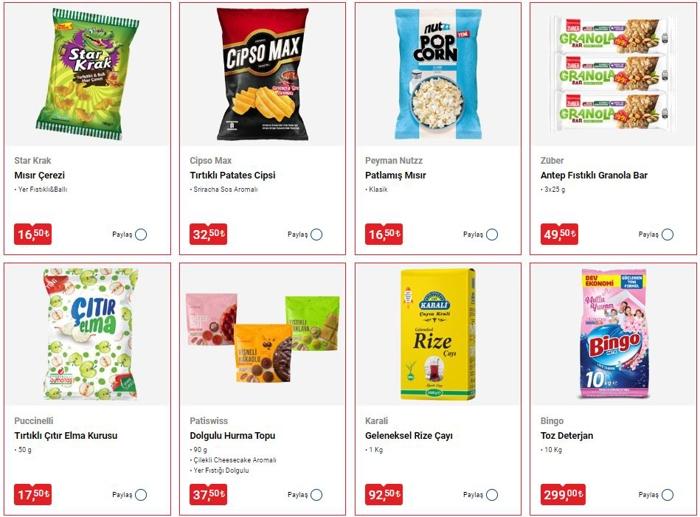700x517 pixels.
Task: View the Nutzz Popcorn package image
Action: (438, 74)
